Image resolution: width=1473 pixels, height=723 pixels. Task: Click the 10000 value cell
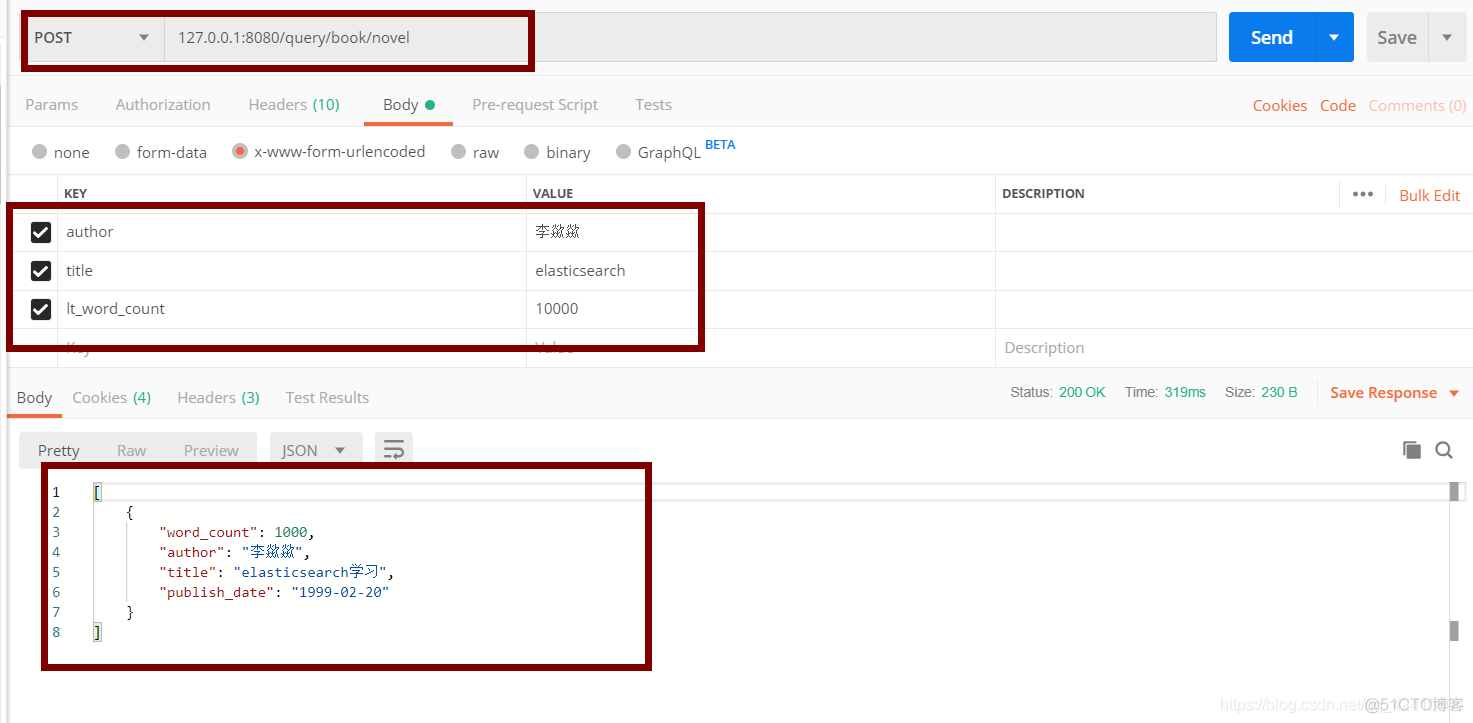[760, 309]
